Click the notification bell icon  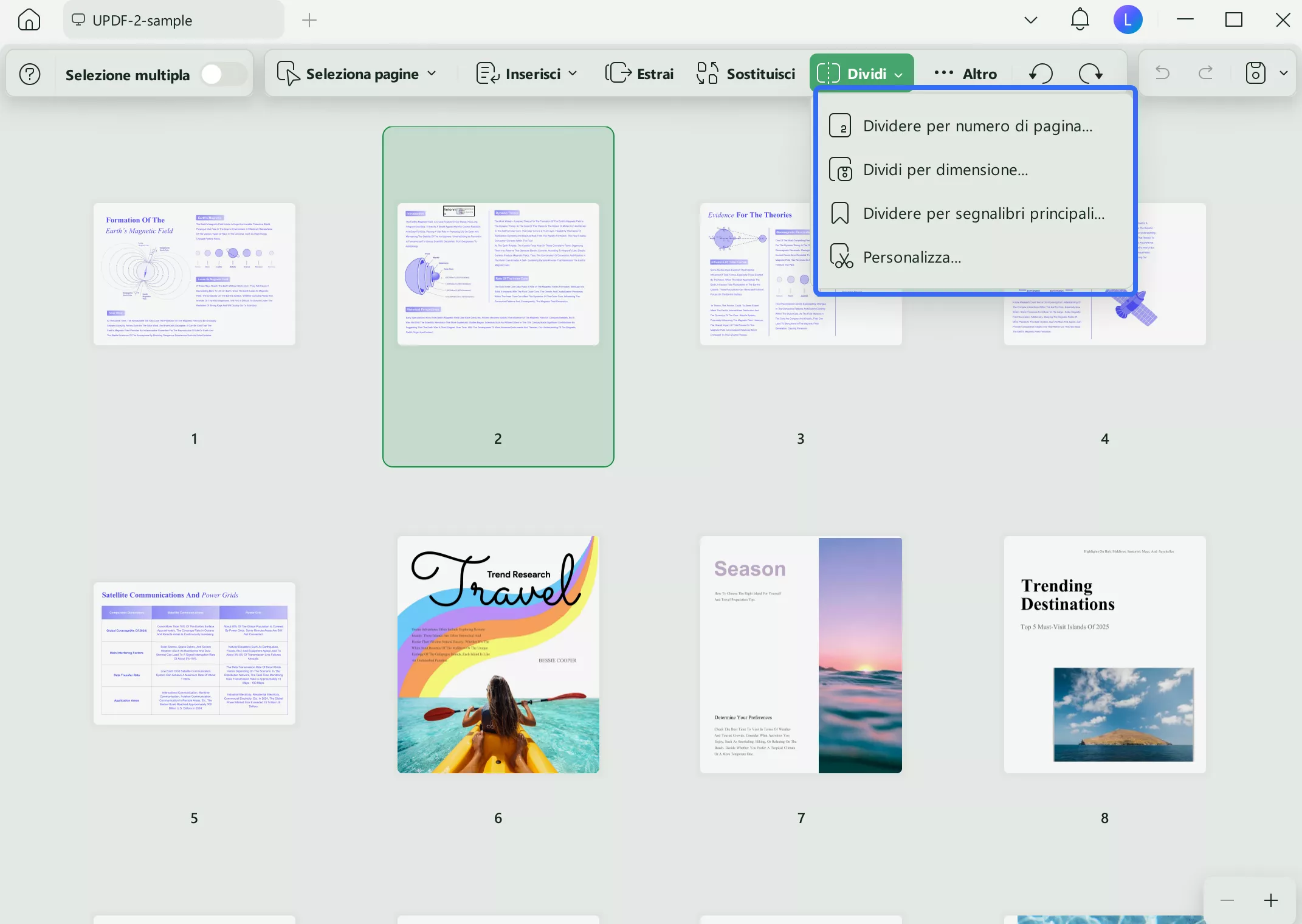(1080, 19)
